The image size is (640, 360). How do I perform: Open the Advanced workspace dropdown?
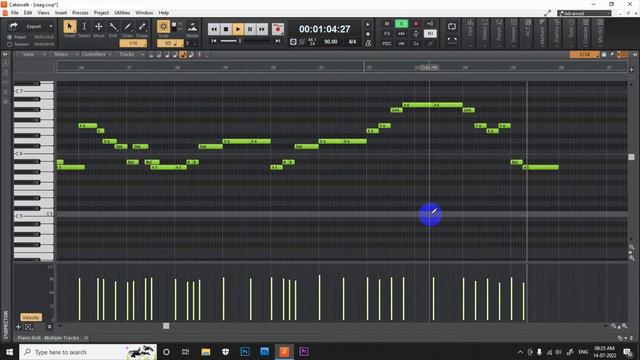tap(584, 13)
